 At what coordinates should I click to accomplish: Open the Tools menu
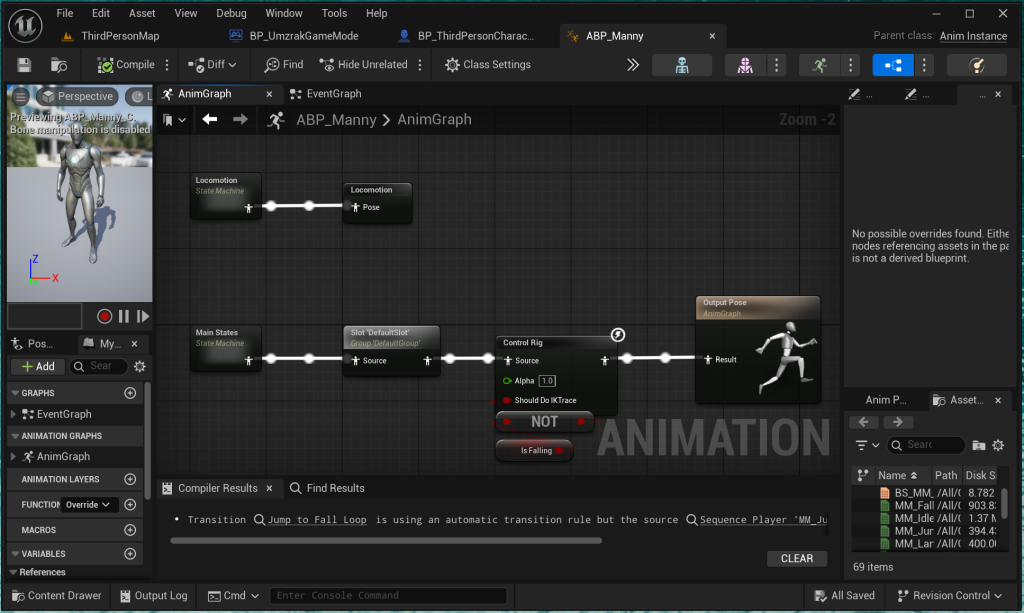pos(334,13)
